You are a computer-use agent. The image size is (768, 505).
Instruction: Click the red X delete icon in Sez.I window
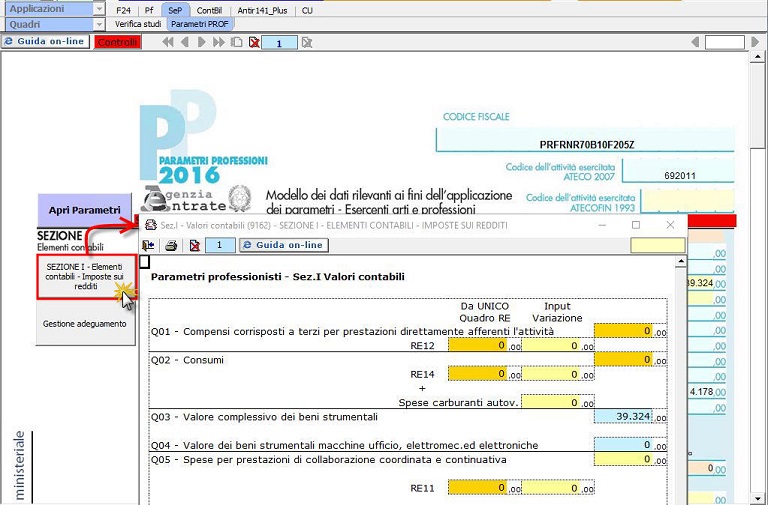[x=194, y=245]
